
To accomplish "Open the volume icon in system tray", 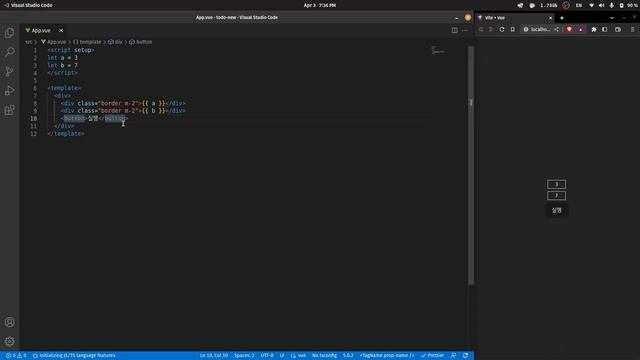I will 601,5.
